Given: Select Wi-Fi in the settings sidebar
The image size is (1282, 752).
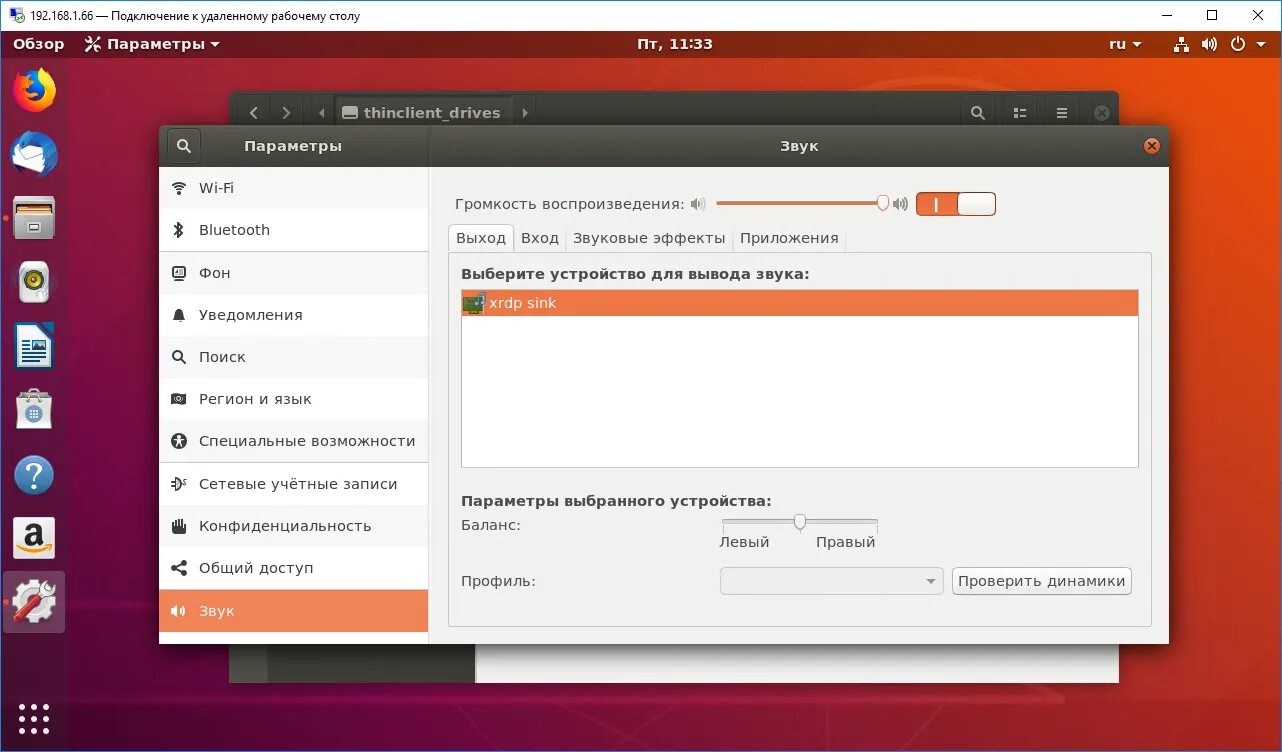Looking at the screenshot, I should [293, 188].
